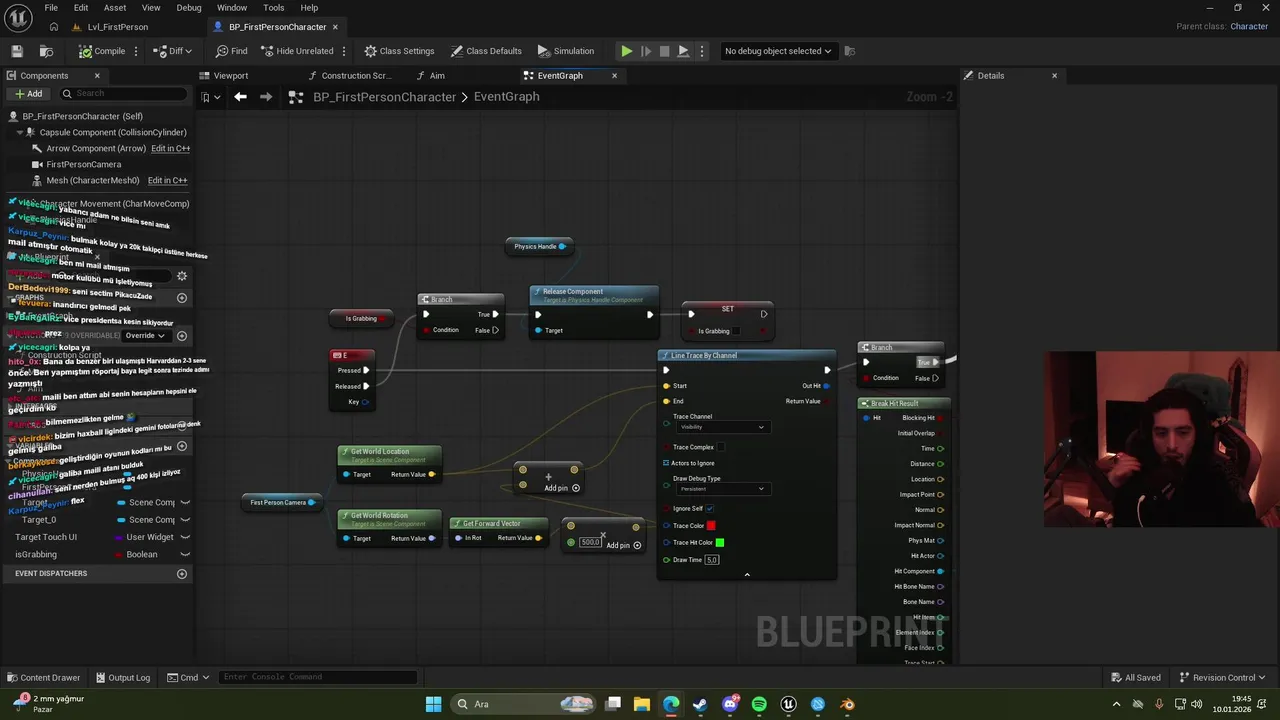Open the Diff dropdown
Viewport: 1280px width, 720px height.
174,51
